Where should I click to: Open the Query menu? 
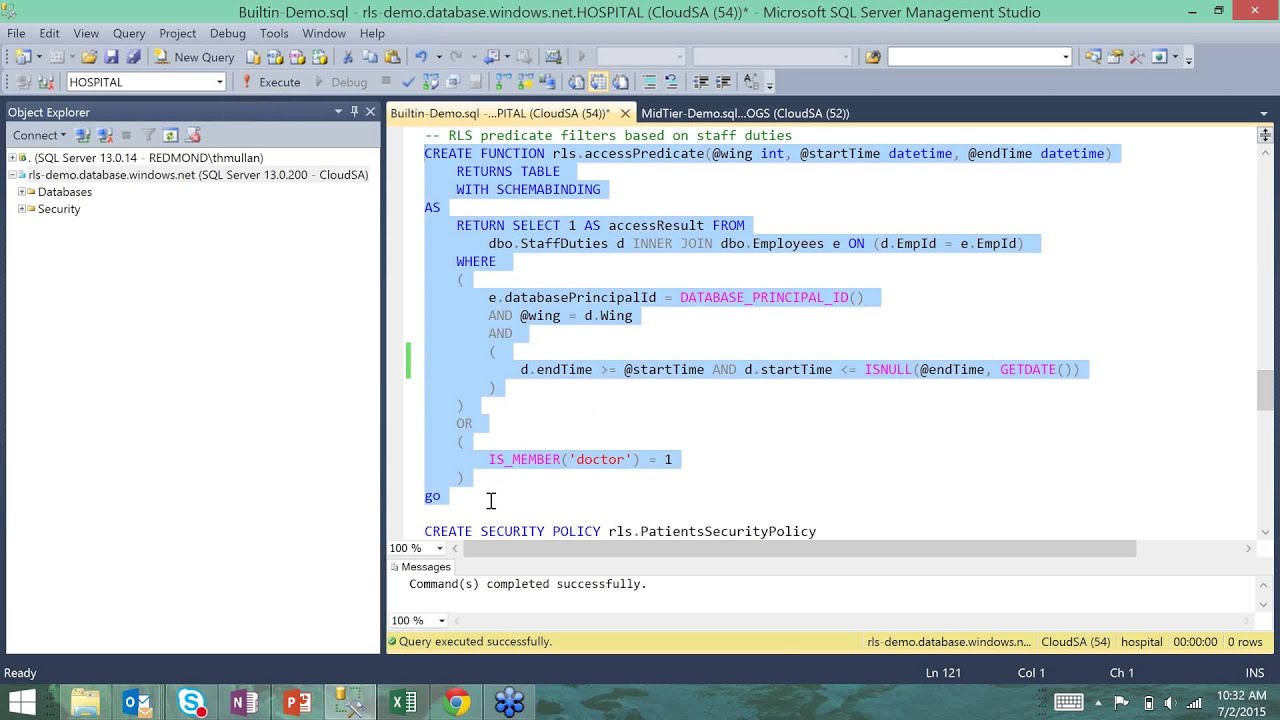[129, 33]
